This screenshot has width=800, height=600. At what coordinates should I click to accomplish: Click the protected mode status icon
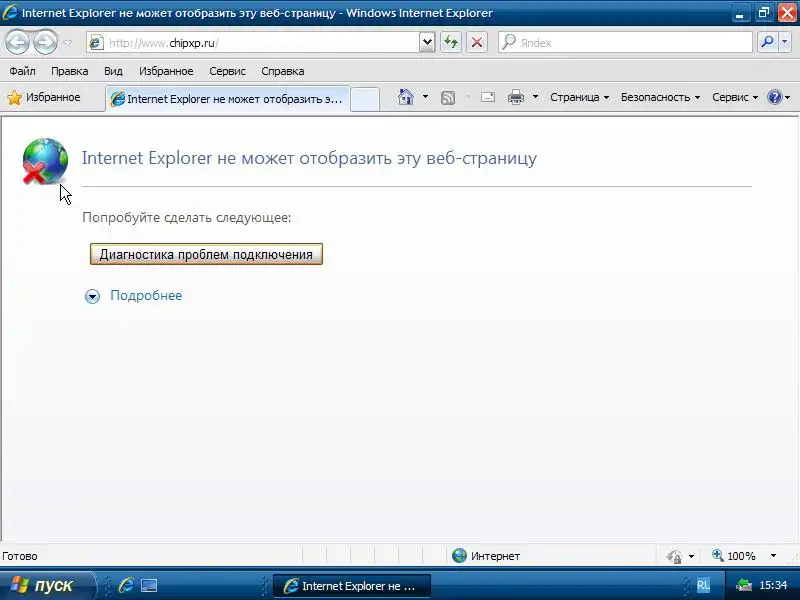point(674,556)
